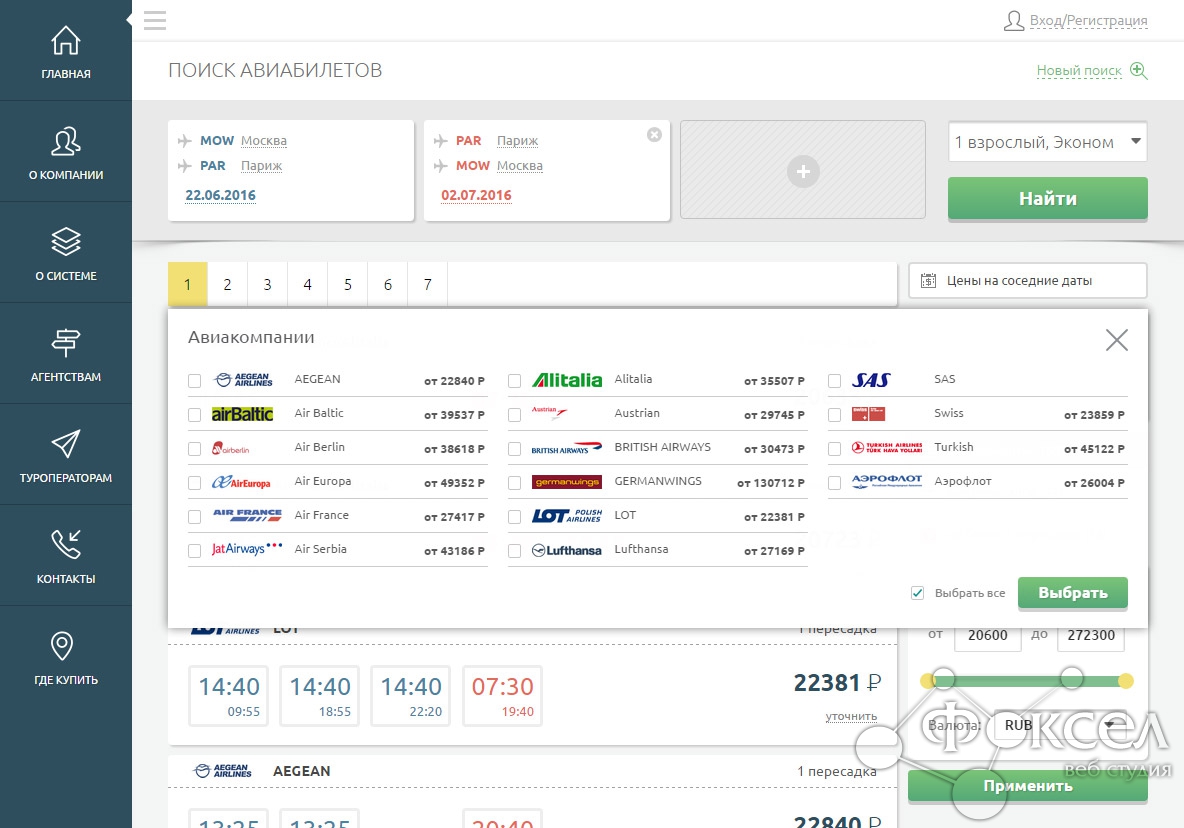
Task: Click the SAS logo
Action: click(x=871, y=380)
